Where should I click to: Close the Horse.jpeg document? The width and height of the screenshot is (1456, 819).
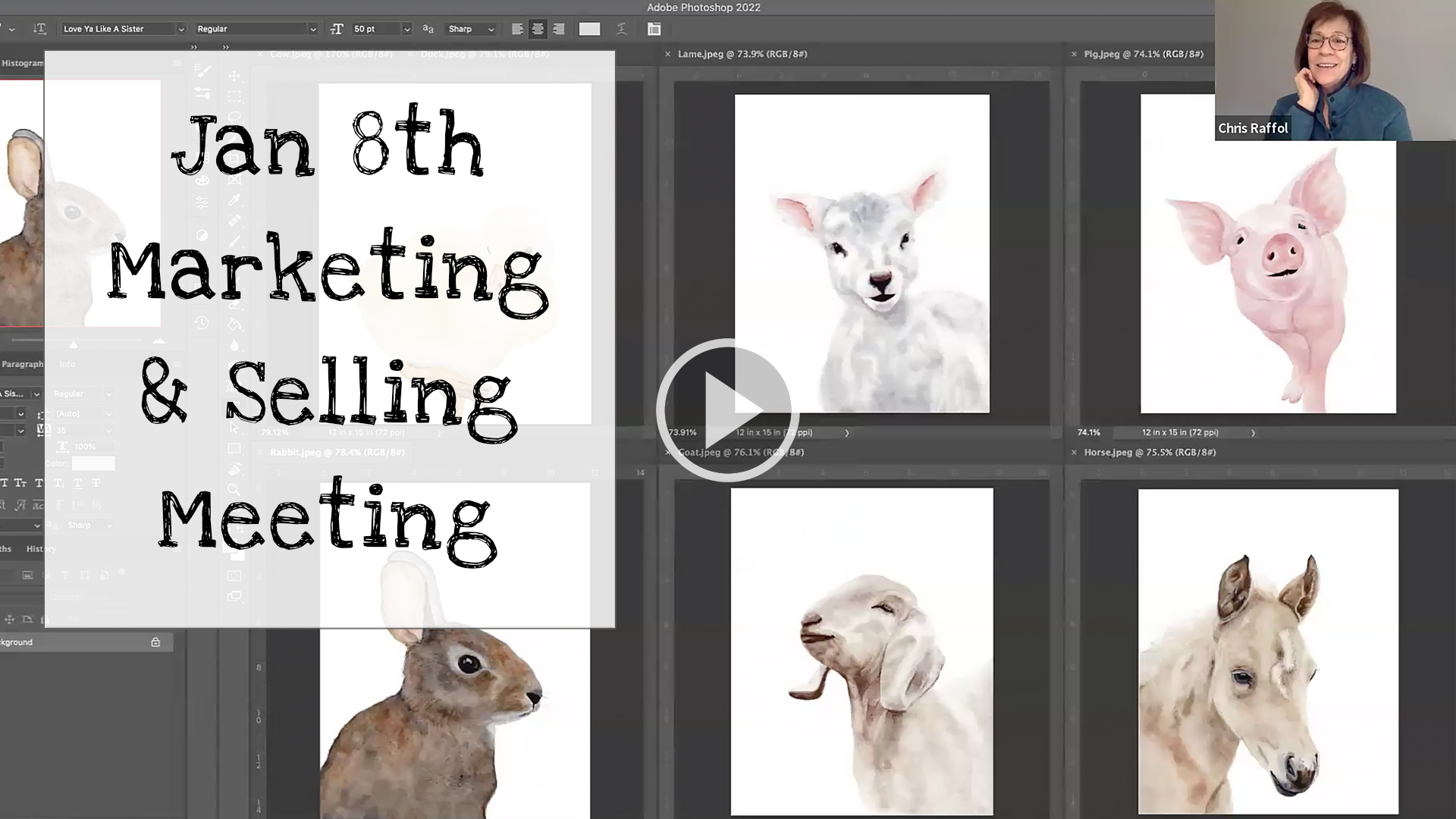(x=1074, y=452)
